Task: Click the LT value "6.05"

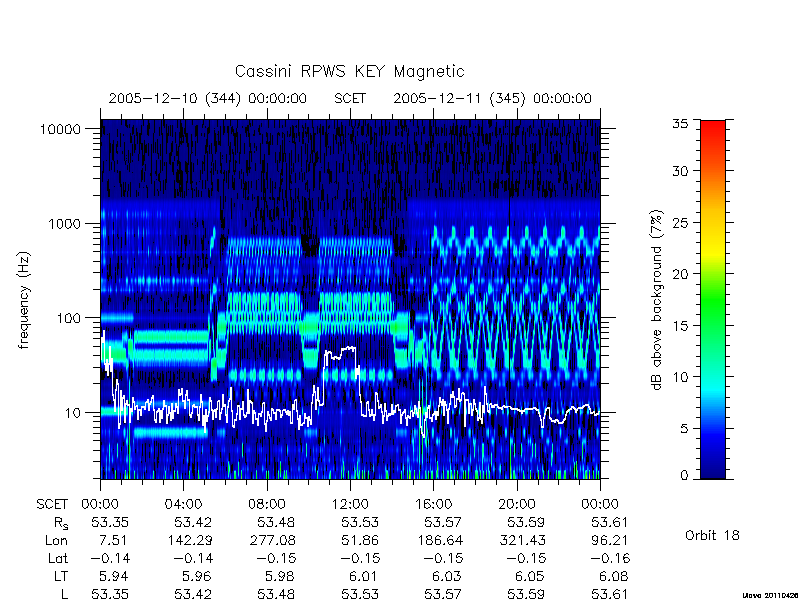Action: coord(529,577)
